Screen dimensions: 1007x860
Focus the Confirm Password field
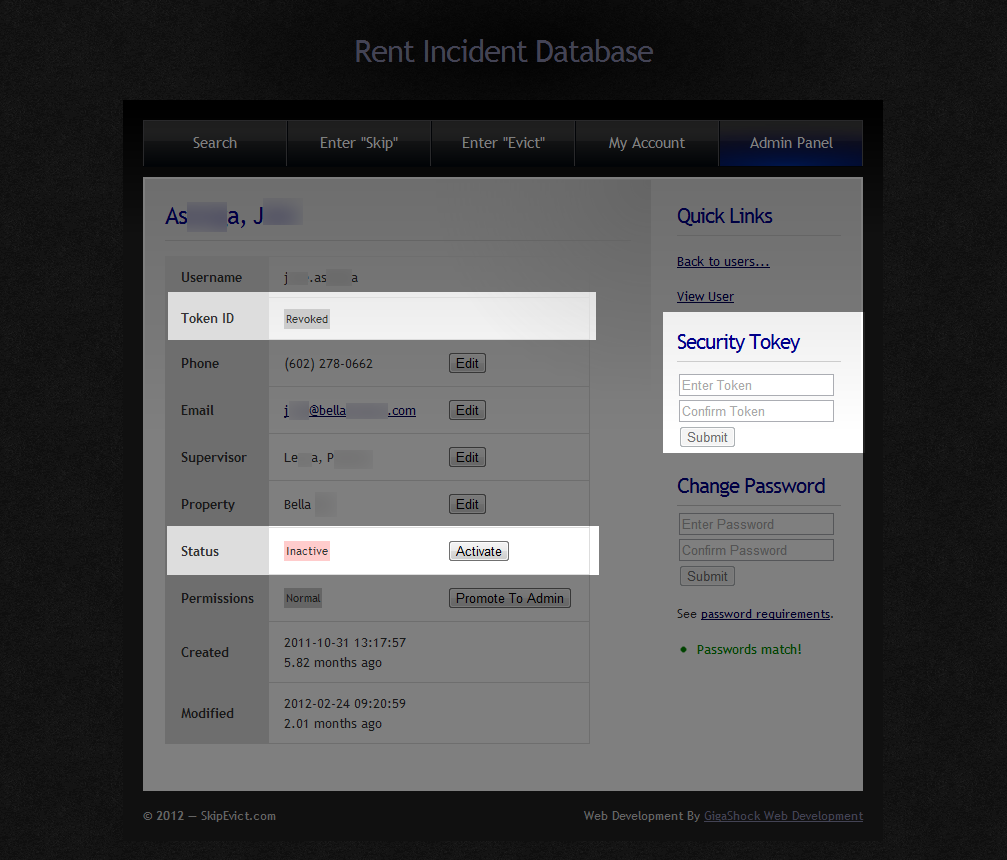tap(756, 550)
